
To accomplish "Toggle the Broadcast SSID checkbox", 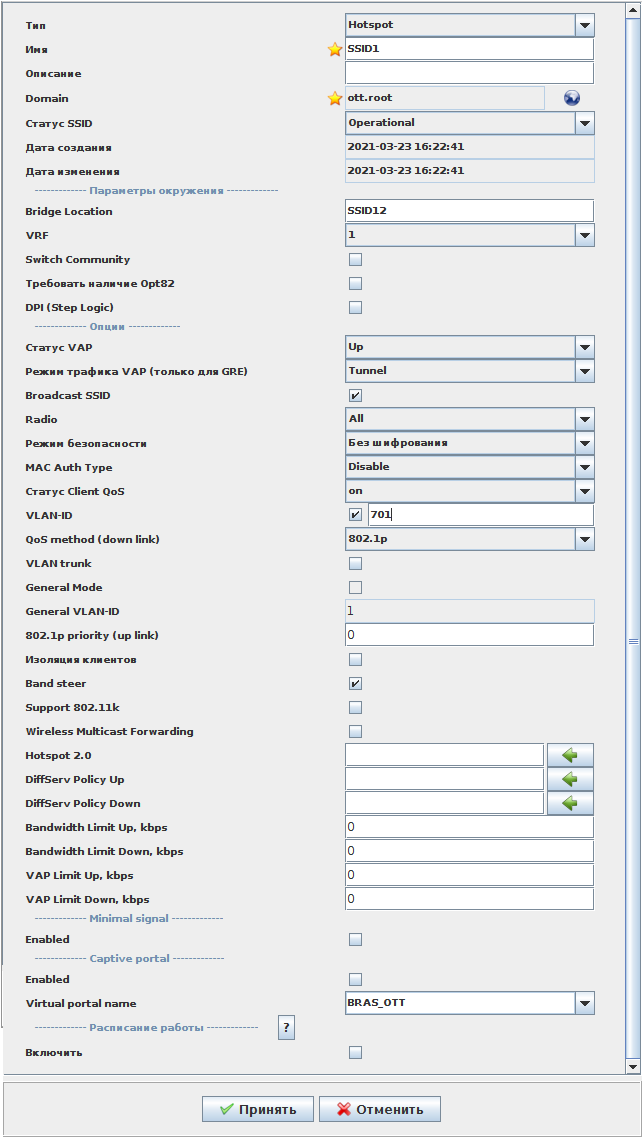I will point(355,396).
